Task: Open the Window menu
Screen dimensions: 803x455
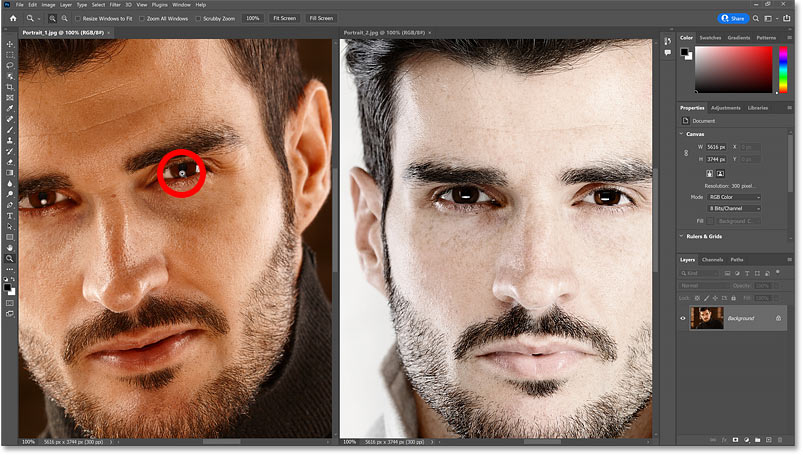Action: tap(181, 5)
